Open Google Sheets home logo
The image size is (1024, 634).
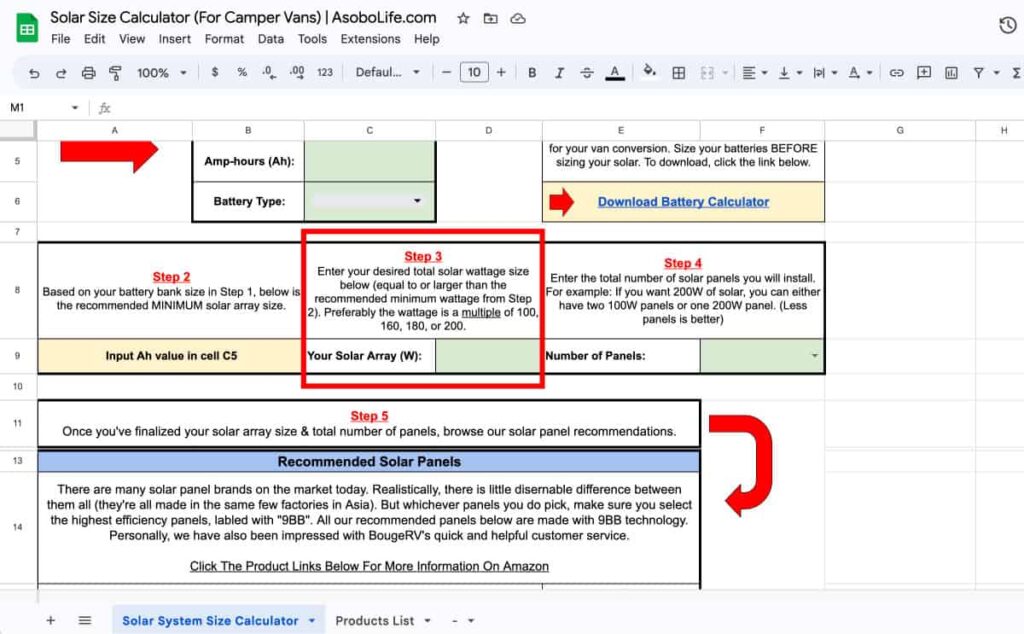pos(27,27)
